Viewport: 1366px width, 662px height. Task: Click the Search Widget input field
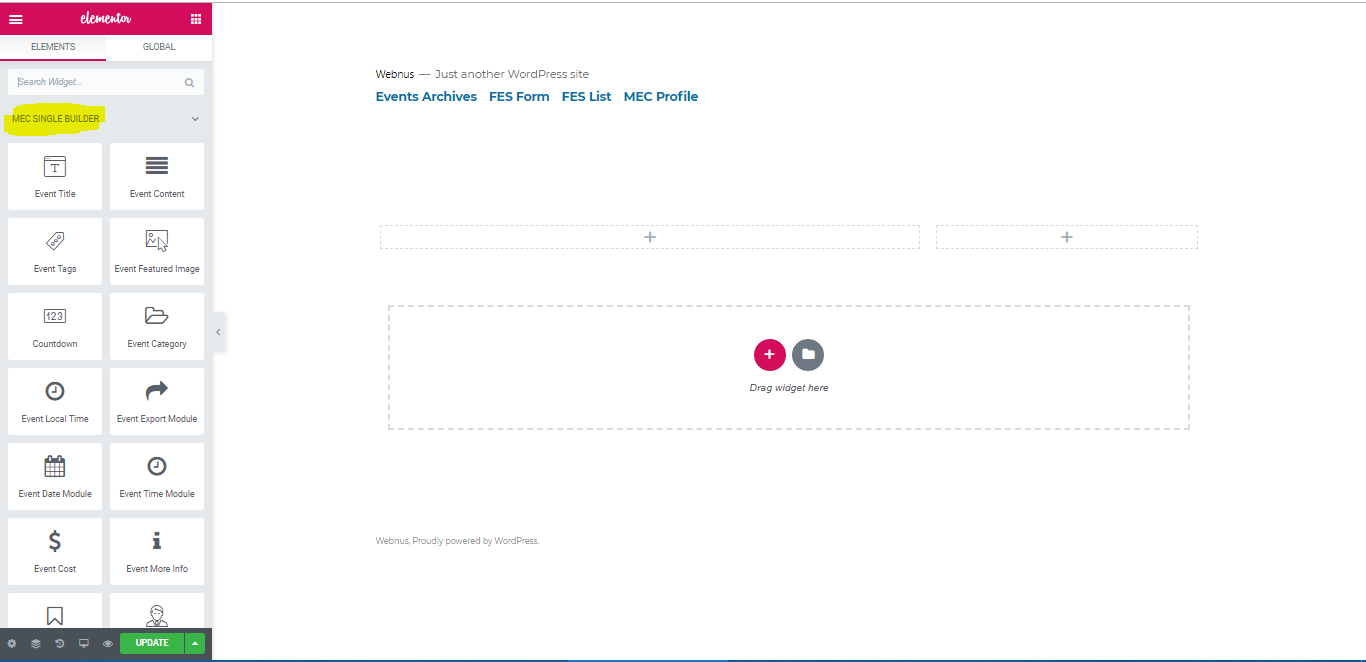105,82
